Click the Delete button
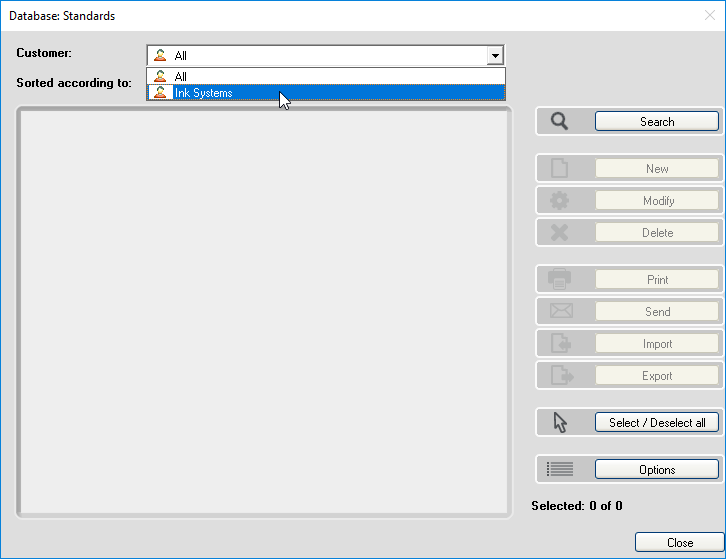Image resolution: width=726 pixels, height=559 pixels. pyautogui.click(x=657, y=232)
